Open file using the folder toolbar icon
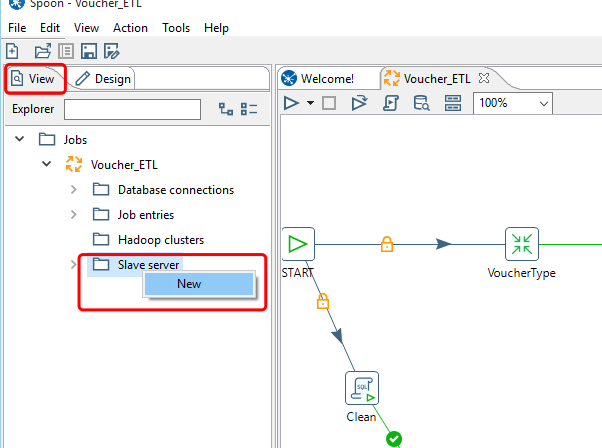The height and width of the screenshot is (448, 602). coord(43,51)
